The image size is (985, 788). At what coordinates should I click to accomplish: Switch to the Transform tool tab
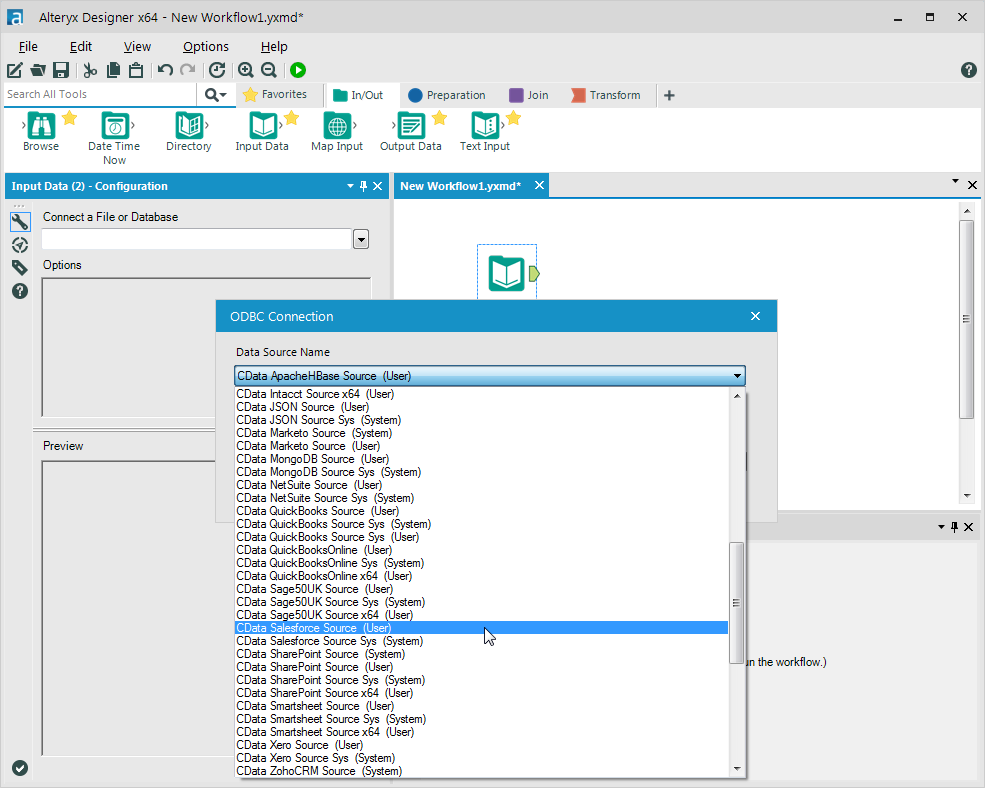606,95
